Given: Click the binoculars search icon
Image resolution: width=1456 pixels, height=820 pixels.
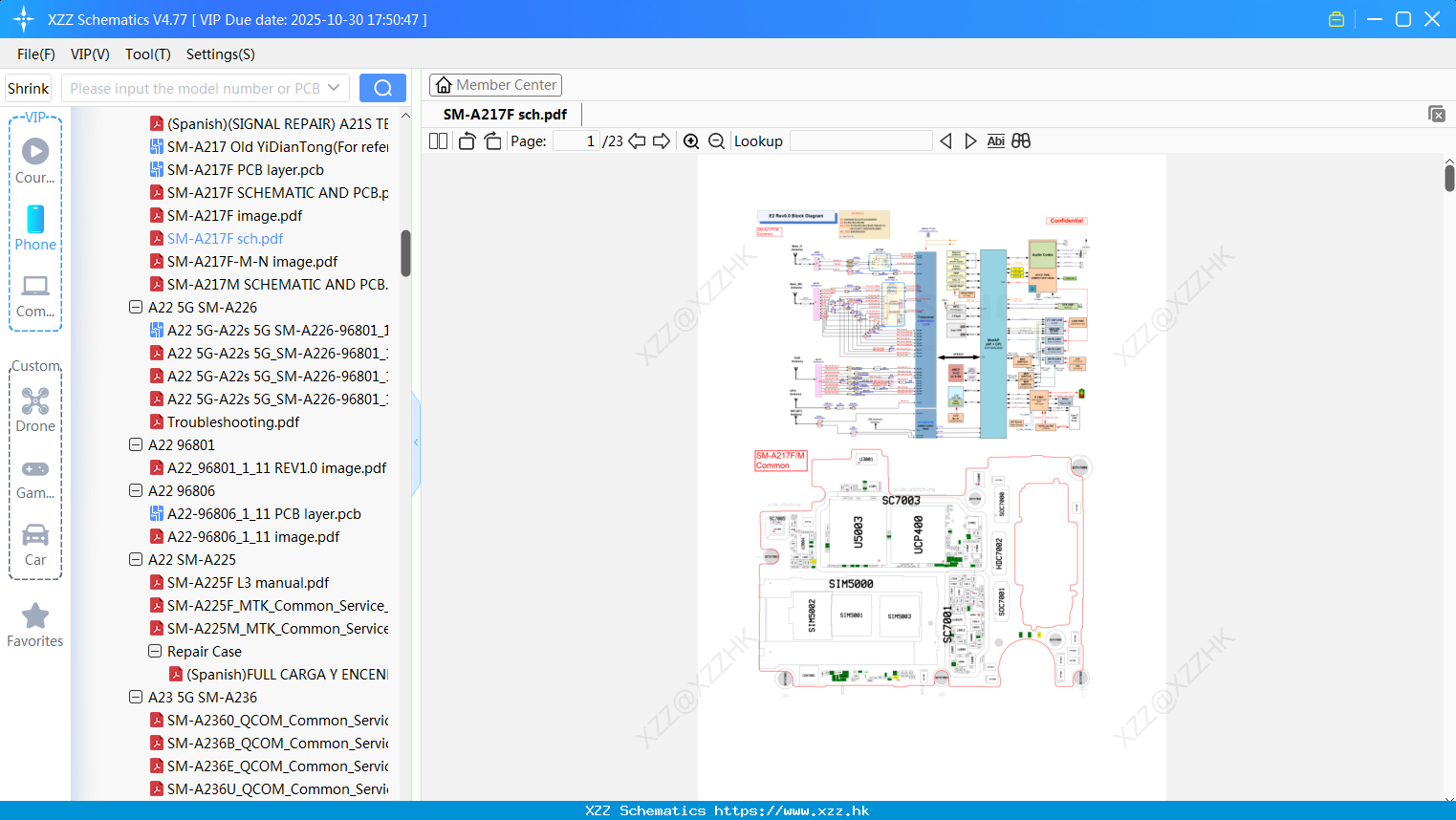Looking at the screenshot, I should pyautogui.click(x=1021, y=140).
